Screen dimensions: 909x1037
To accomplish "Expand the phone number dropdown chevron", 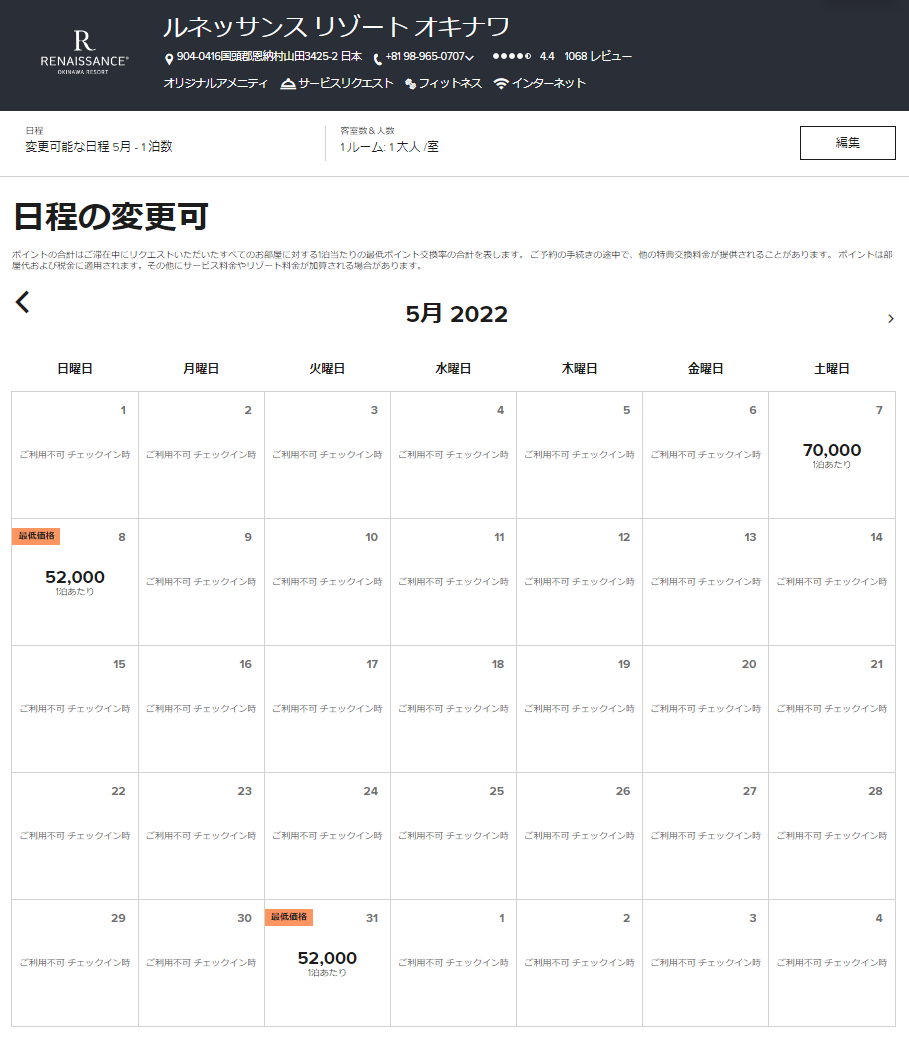I will coord(470,58).
